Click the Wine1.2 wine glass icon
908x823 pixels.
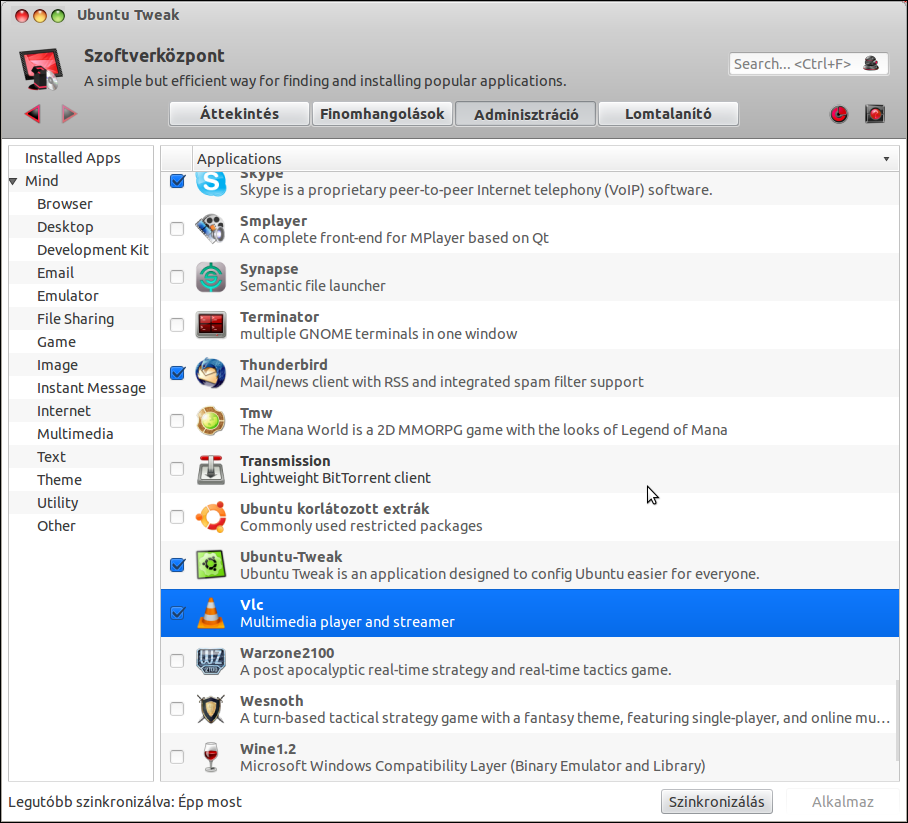[x=211, y=757]
